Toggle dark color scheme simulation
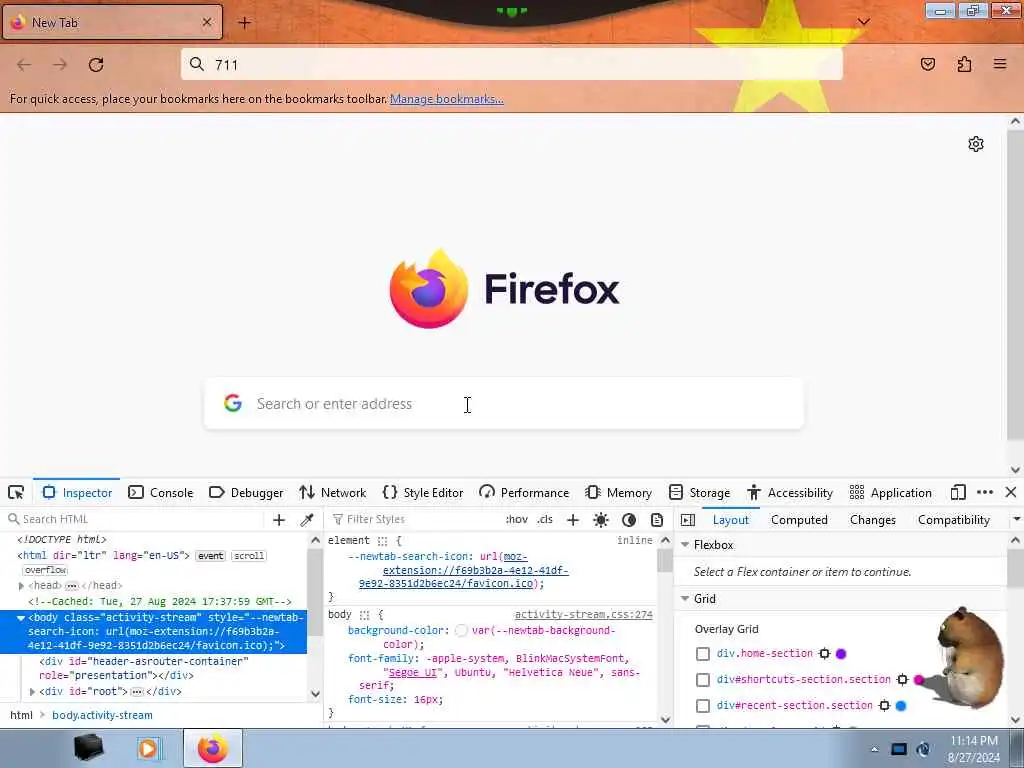 click(629, 520)
